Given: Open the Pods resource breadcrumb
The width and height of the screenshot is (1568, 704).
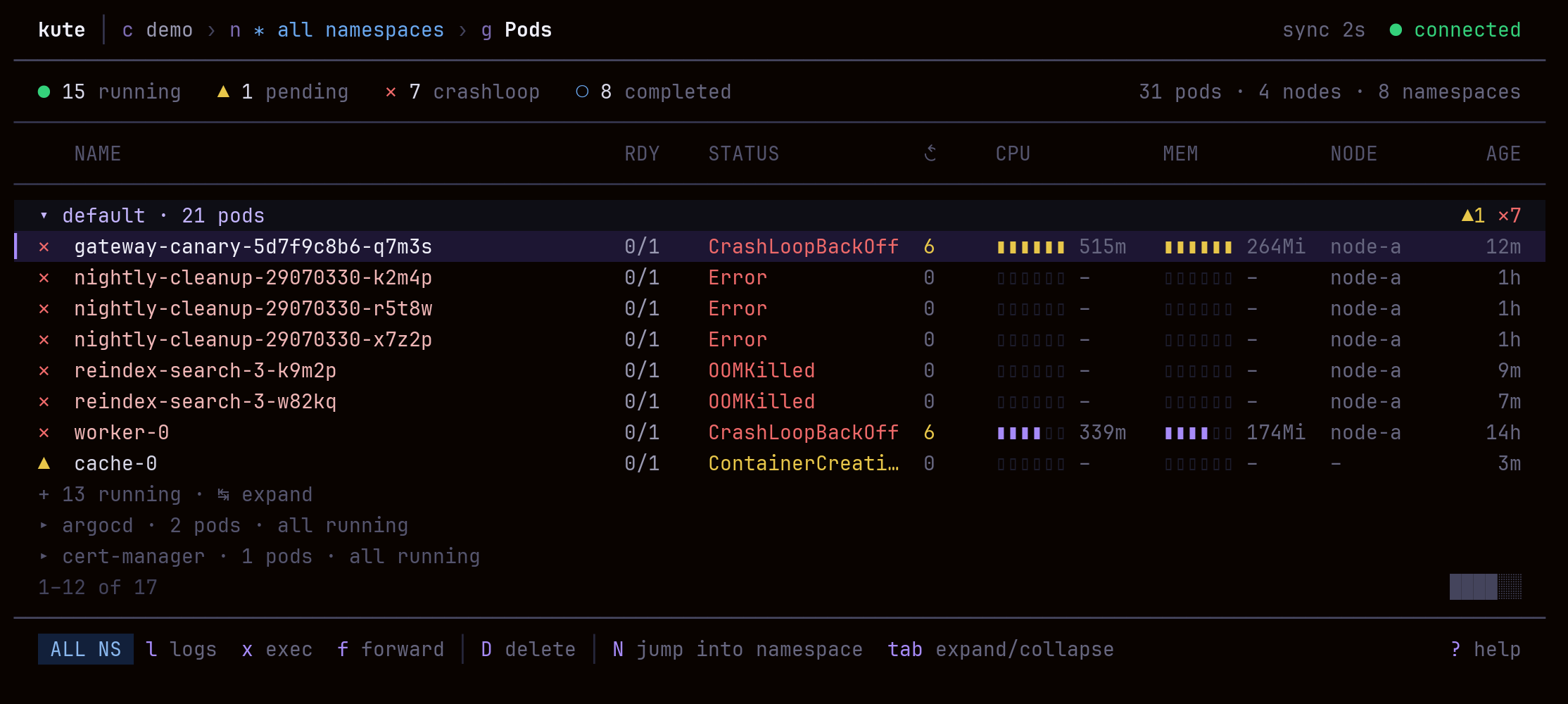Looking at the screenshot, I should (x=517, y=30).
